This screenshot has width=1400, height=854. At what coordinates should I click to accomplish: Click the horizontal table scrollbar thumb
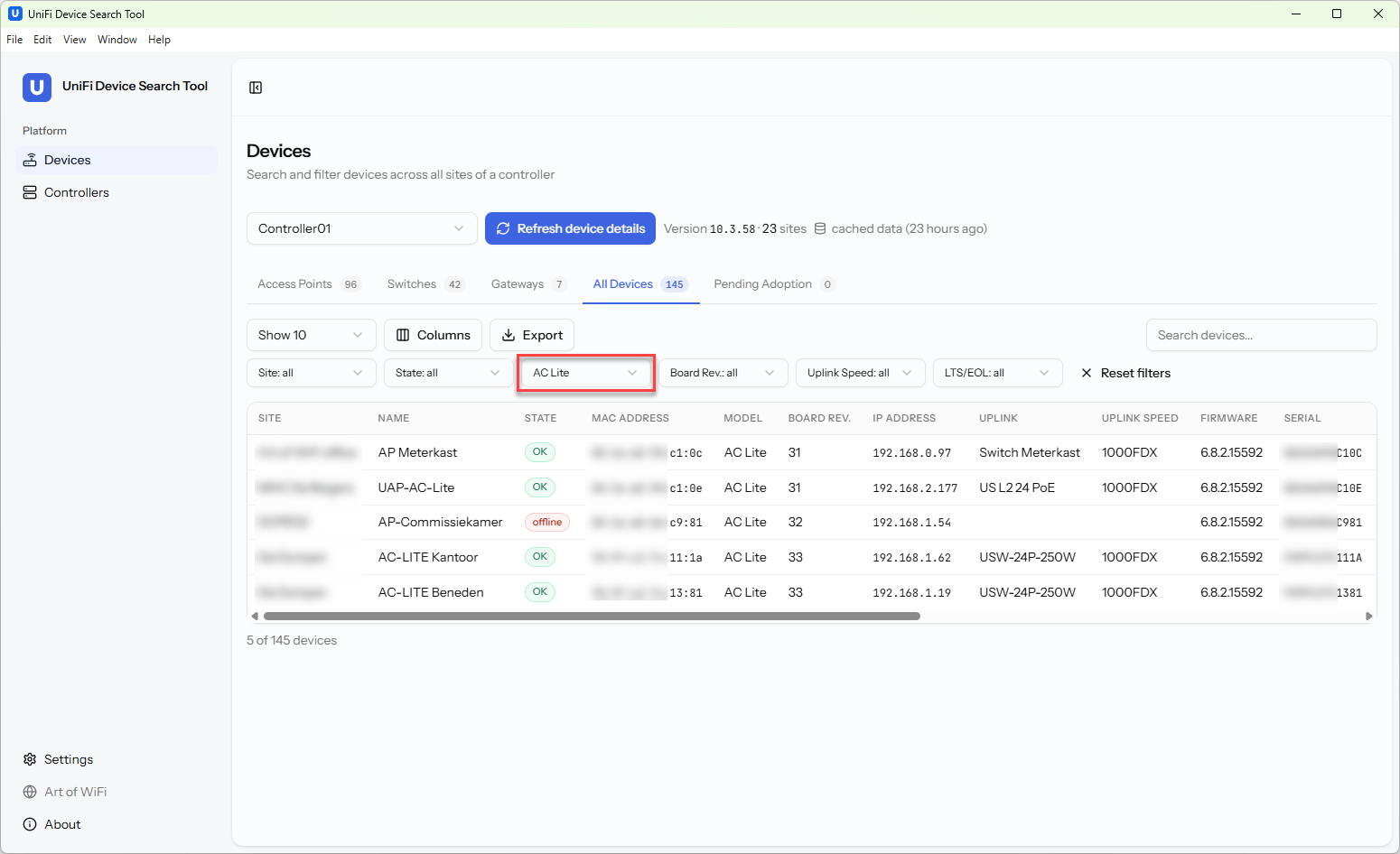click(592, 616)
